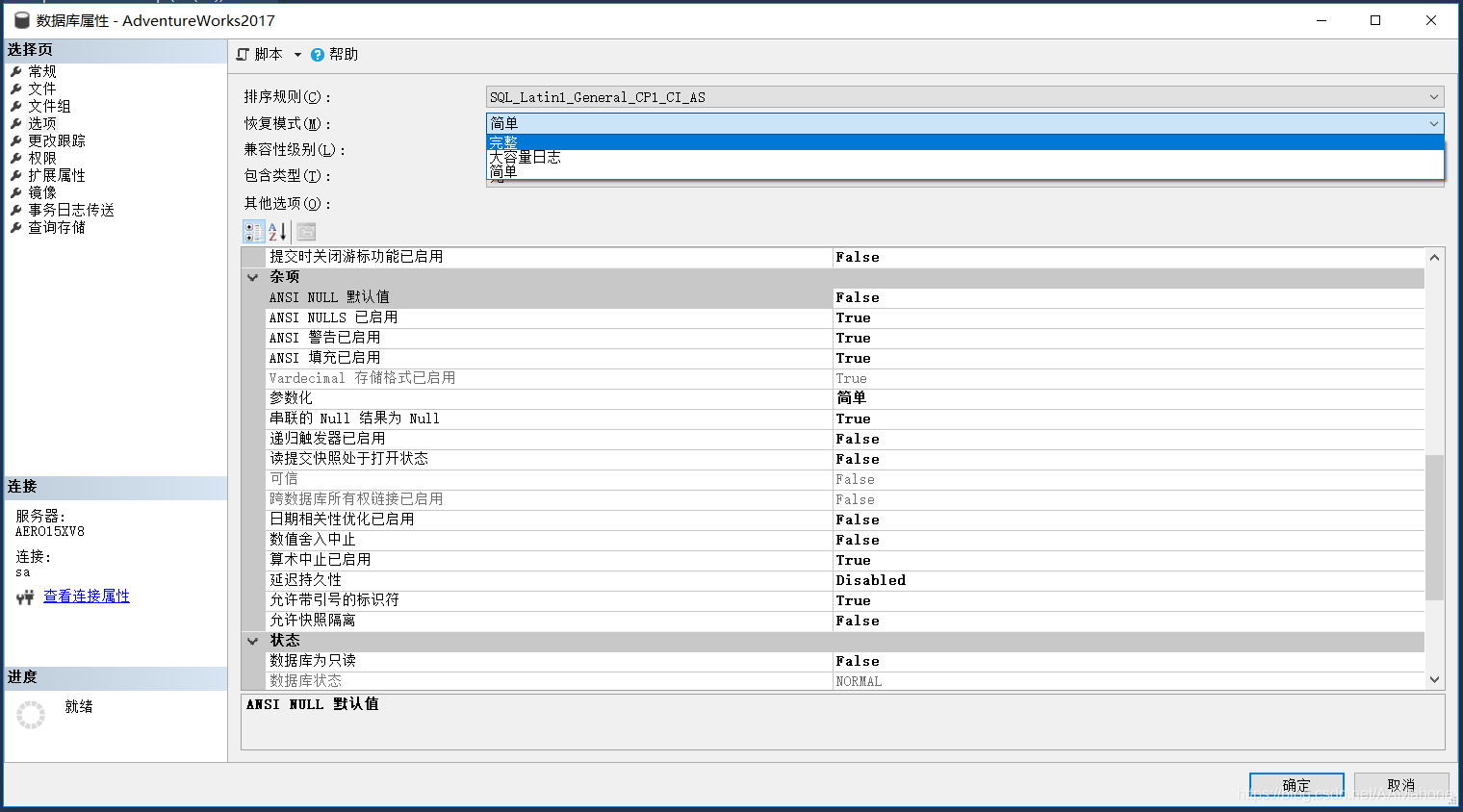Select the 文件 page in sidebar

click(42, 89)
